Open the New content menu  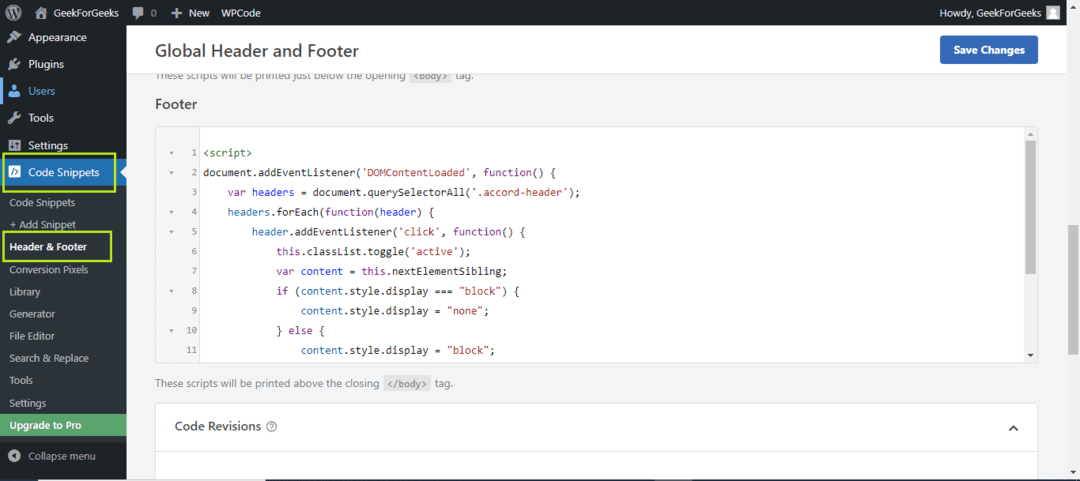(x=190, y=12)
